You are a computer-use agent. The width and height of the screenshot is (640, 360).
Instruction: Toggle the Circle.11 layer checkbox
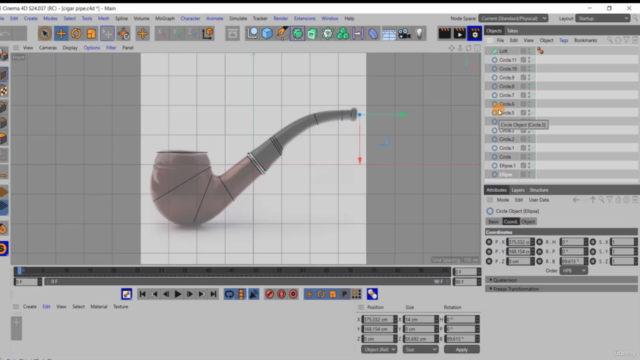click(523, 60)
